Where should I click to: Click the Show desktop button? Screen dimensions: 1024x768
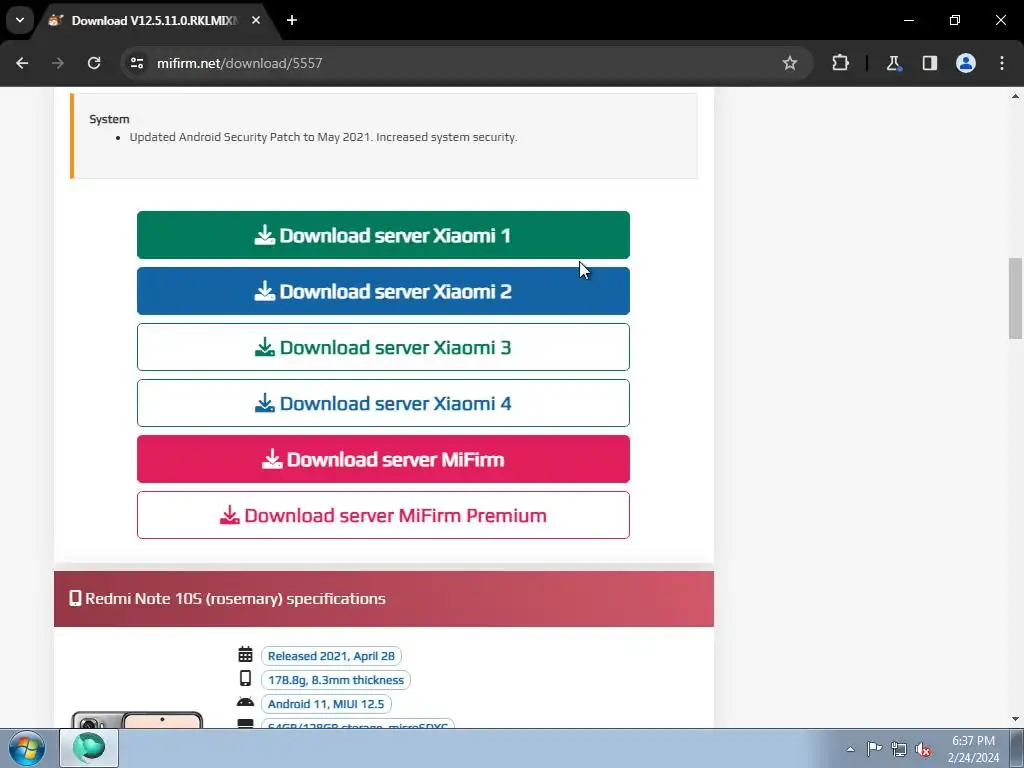point(1017,748)
